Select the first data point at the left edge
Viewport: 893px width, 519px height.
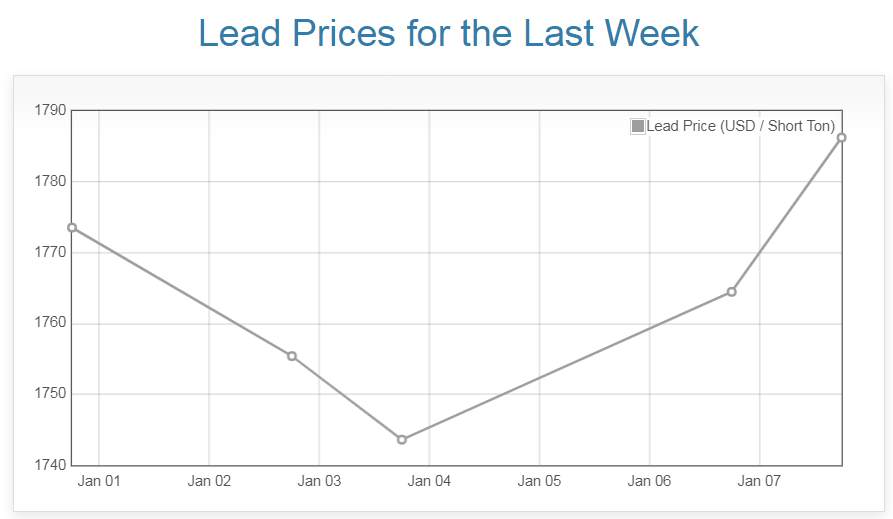pyautogui.click(x=72, y=228)
